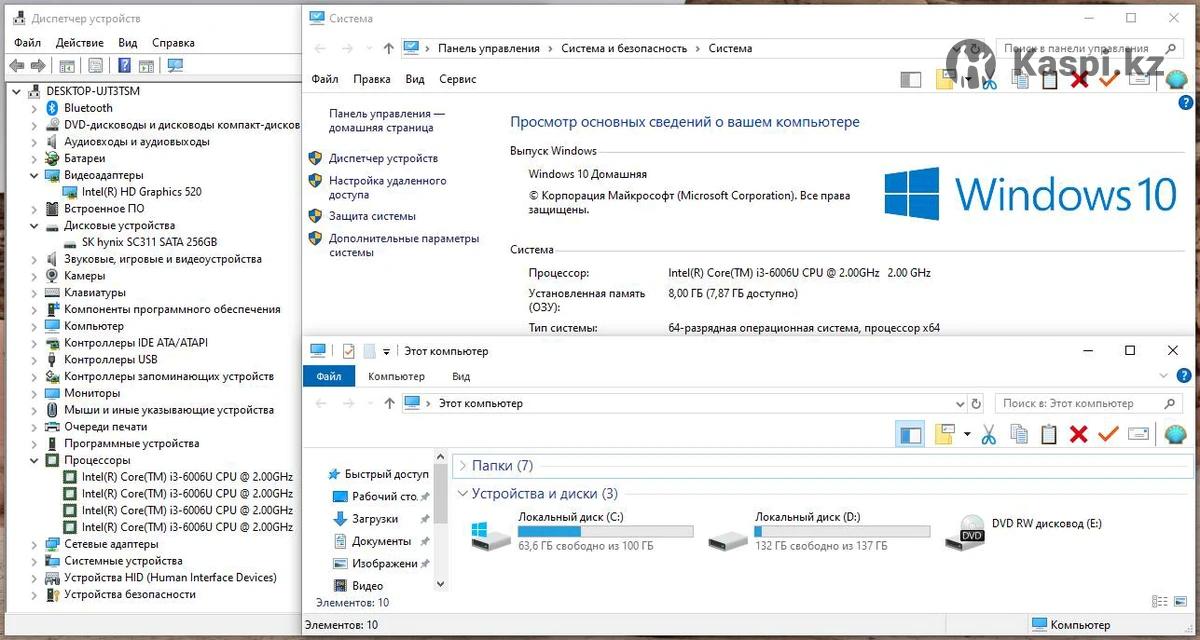Select Документы in Quick Access pane
The width and height of the screenshot is (1200, 640).
(x=381, y=541)
